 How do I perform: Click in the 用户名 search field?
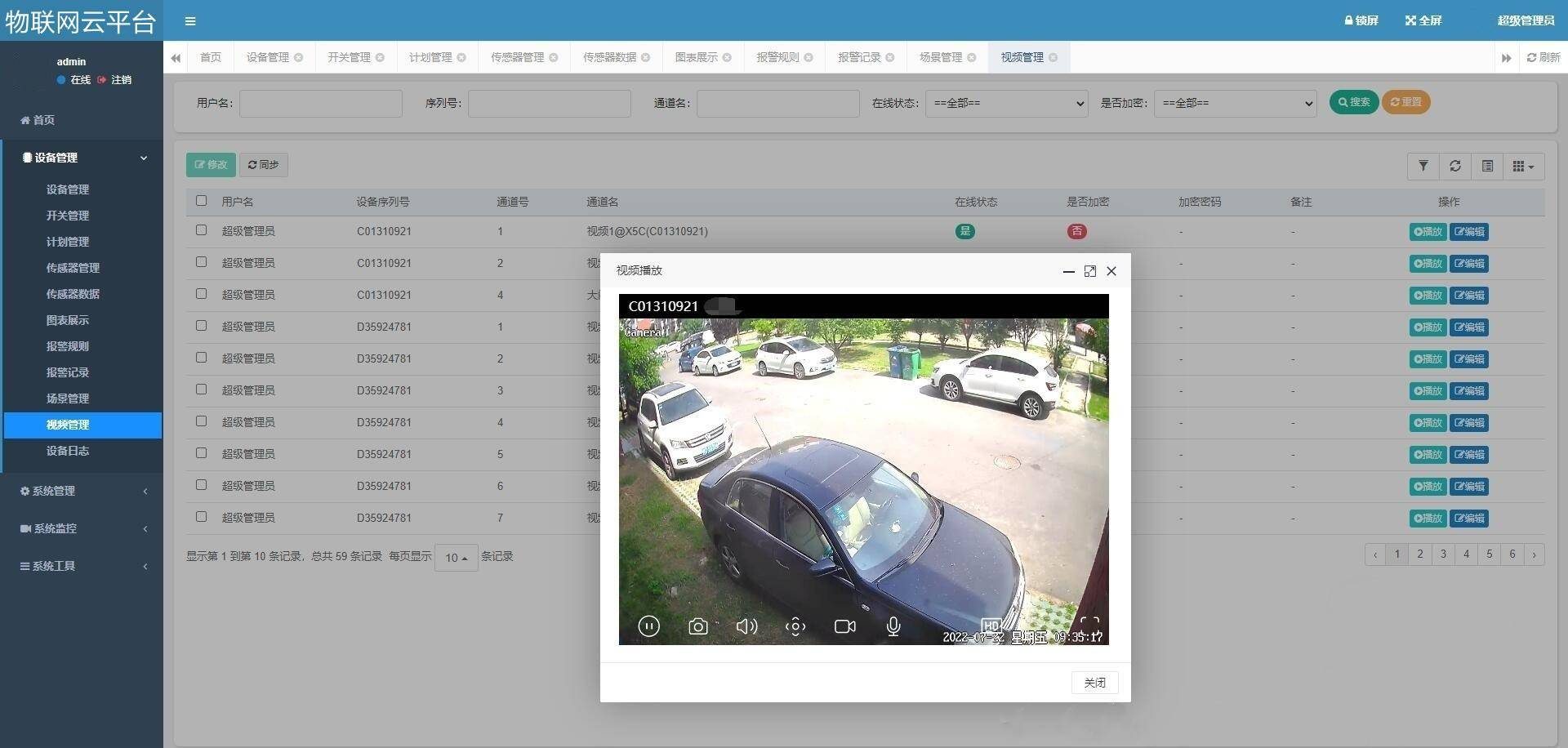tap(320, 104)
